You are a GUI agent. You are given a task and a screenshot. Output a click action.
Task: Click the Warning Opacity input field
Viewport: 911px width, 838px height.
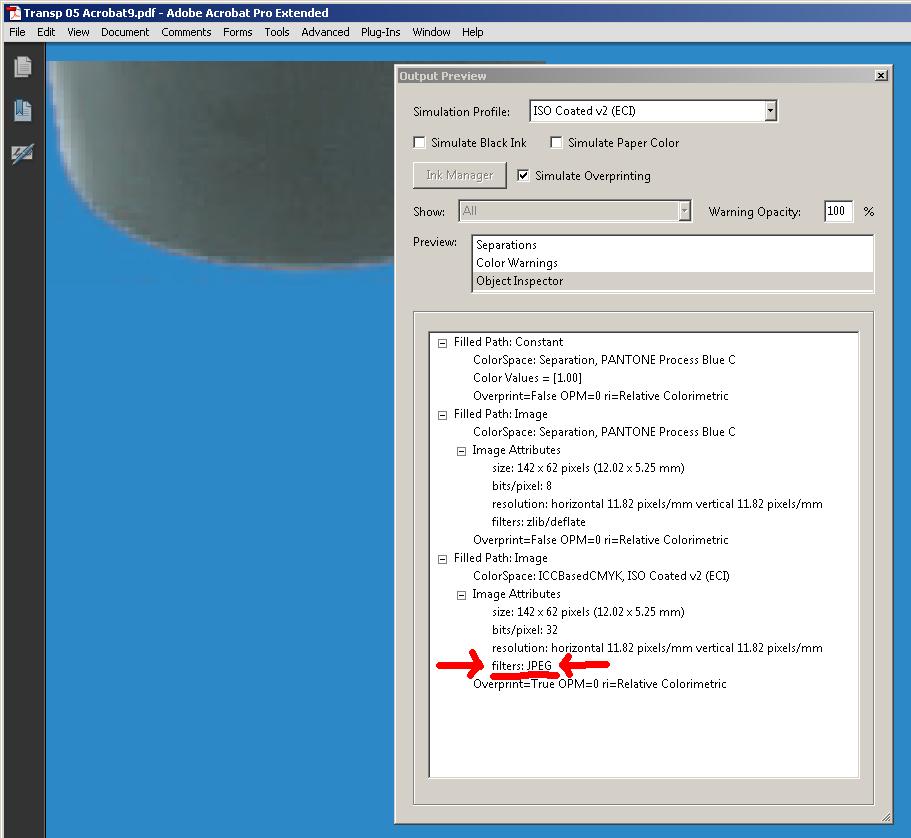[x=838, y=211]
